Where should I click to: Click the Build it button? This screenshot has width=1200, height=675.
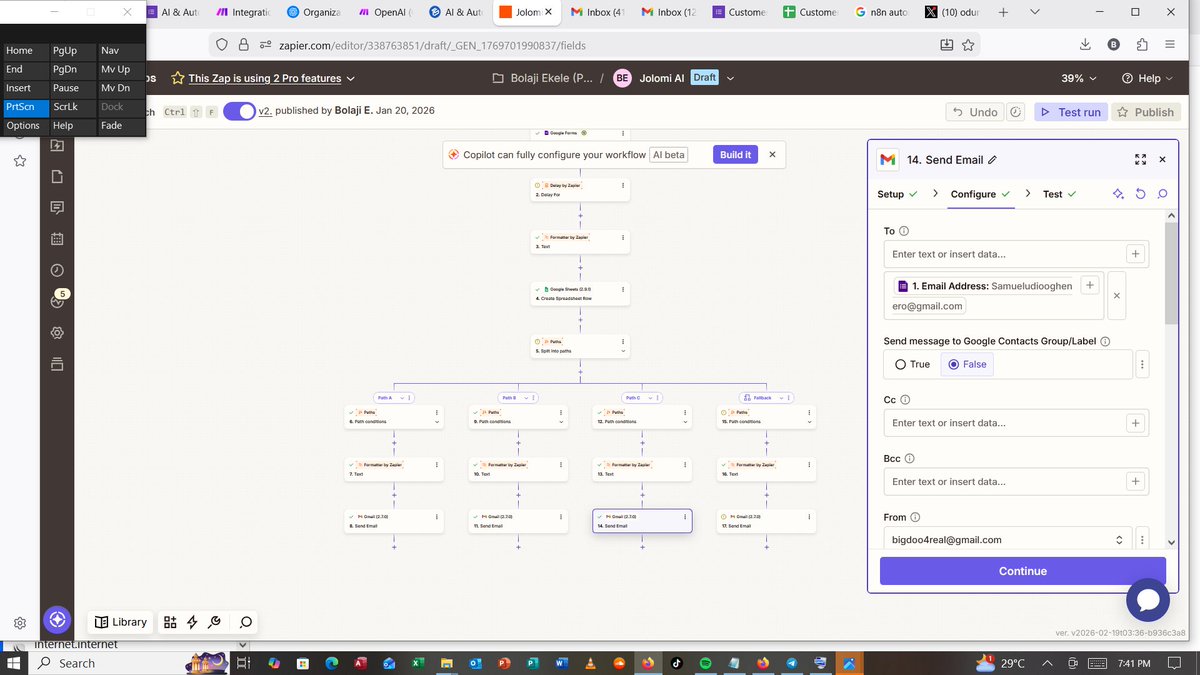735,155
